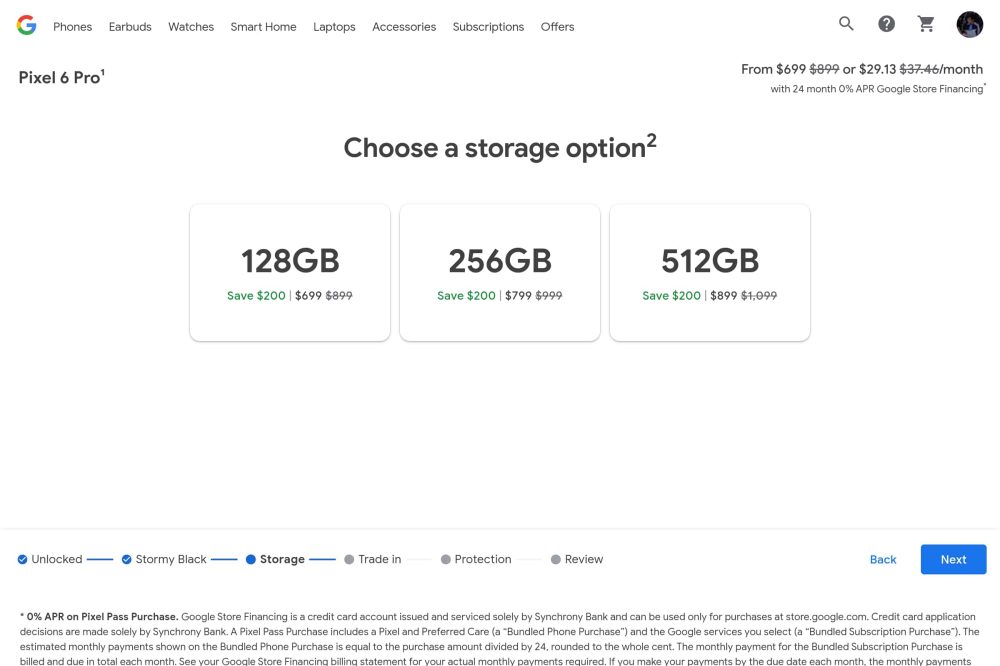The image size is (1000, 666).
Task: Open the Accessories menu
Action: (404, 27)
